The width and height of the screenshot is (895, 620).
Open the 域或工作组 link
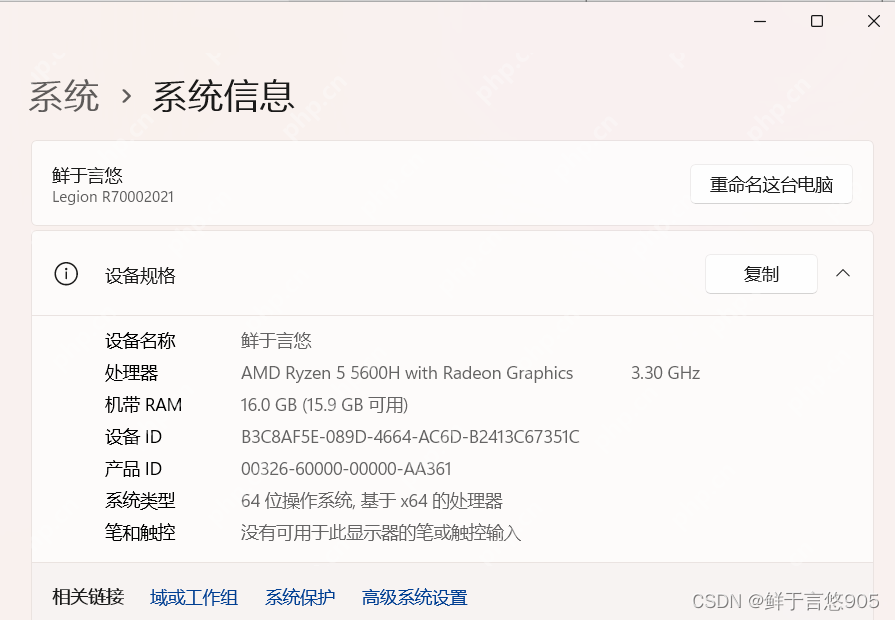click(194, 598)
